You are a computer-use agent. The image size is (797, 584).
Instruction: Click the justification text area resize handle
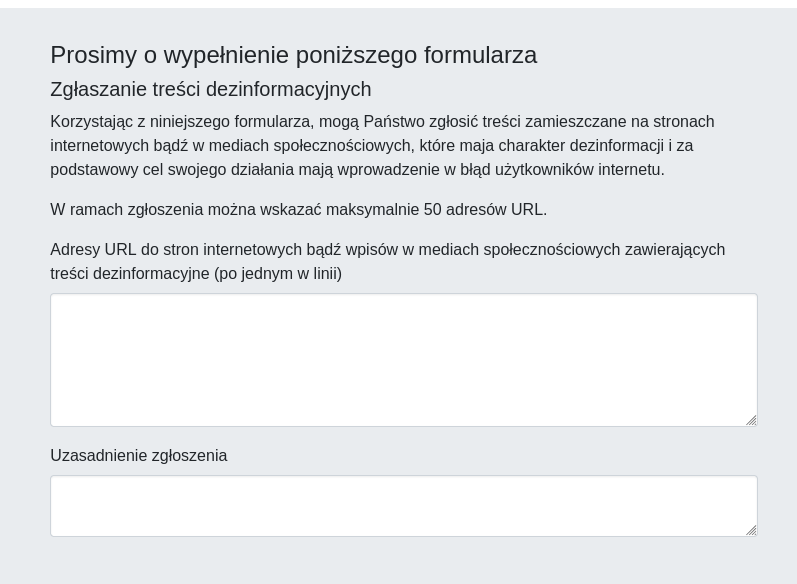click(x=751, y=530)
